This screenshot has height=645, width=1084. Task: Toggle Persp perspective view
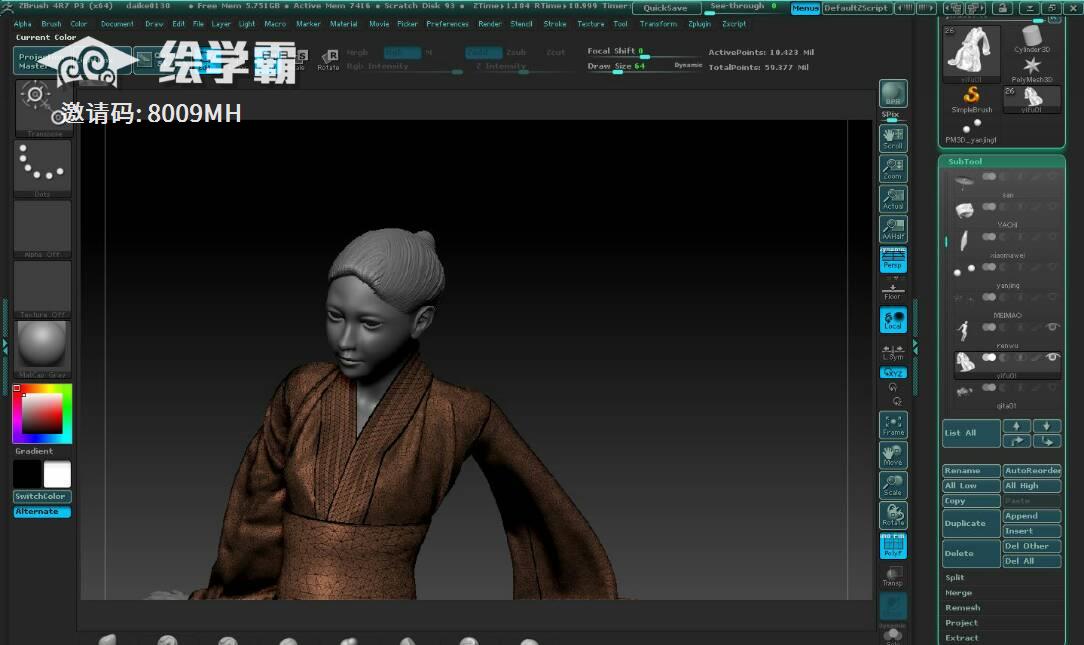tap(892, 260)
